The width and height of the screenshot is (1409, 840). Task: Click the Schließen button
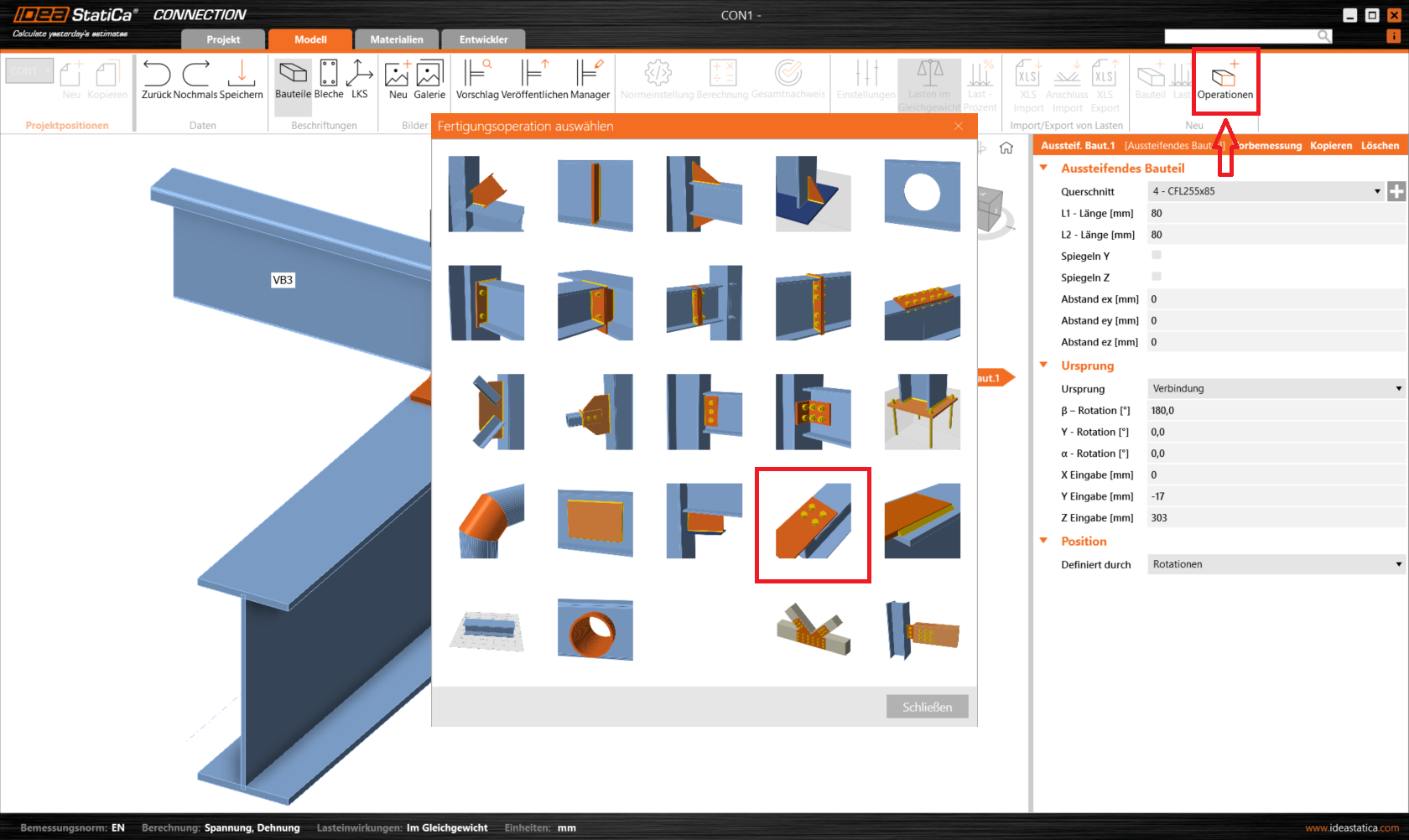pyautogui.click(x=927, y=707)
